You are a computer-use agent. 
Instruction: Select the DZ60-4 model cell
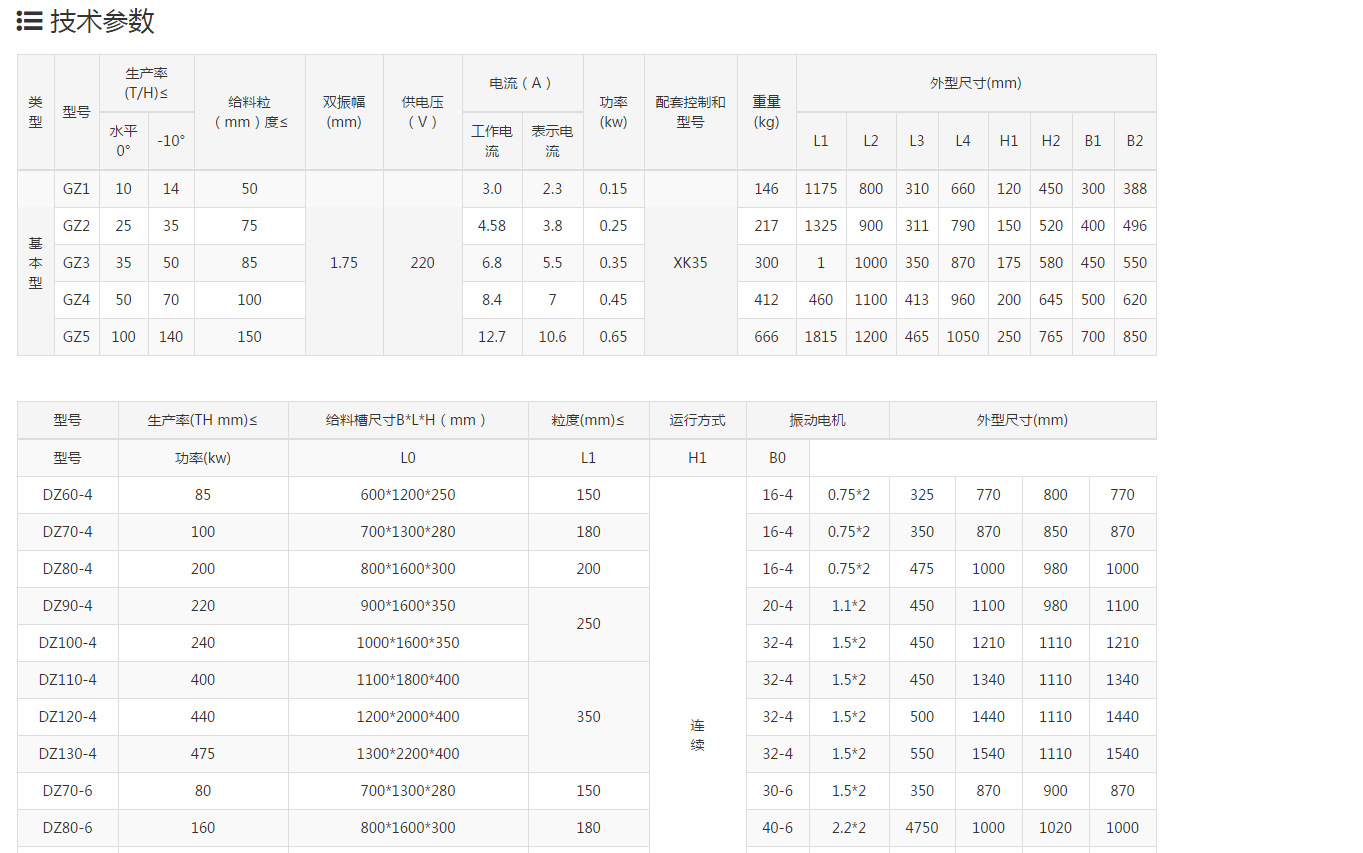67,495
